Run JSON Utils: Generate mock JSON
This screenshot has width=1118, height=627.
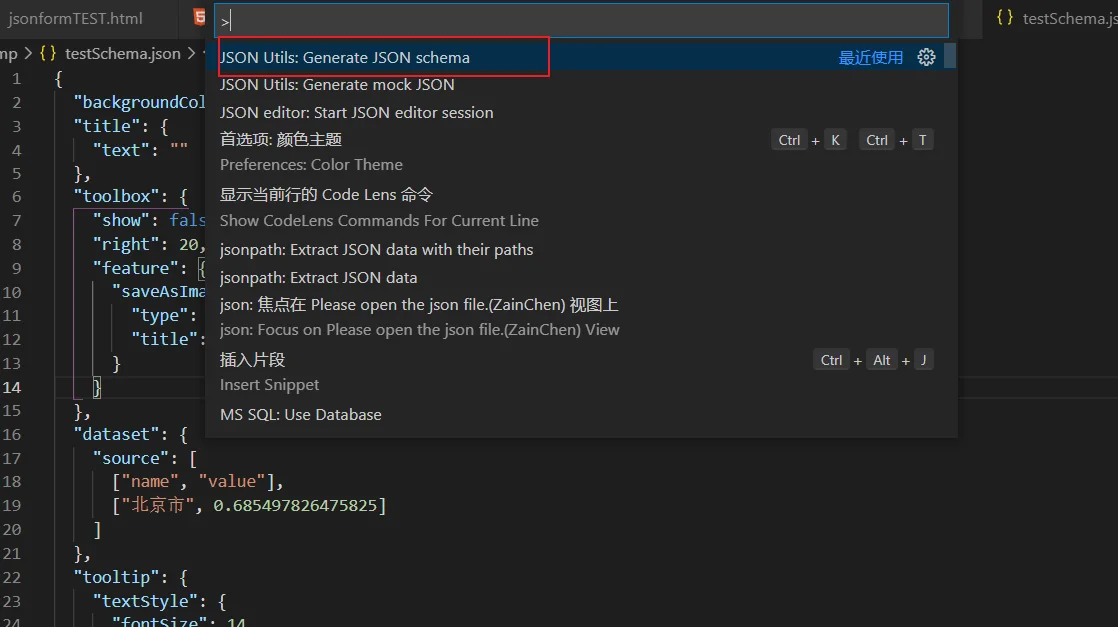[580, 84]
